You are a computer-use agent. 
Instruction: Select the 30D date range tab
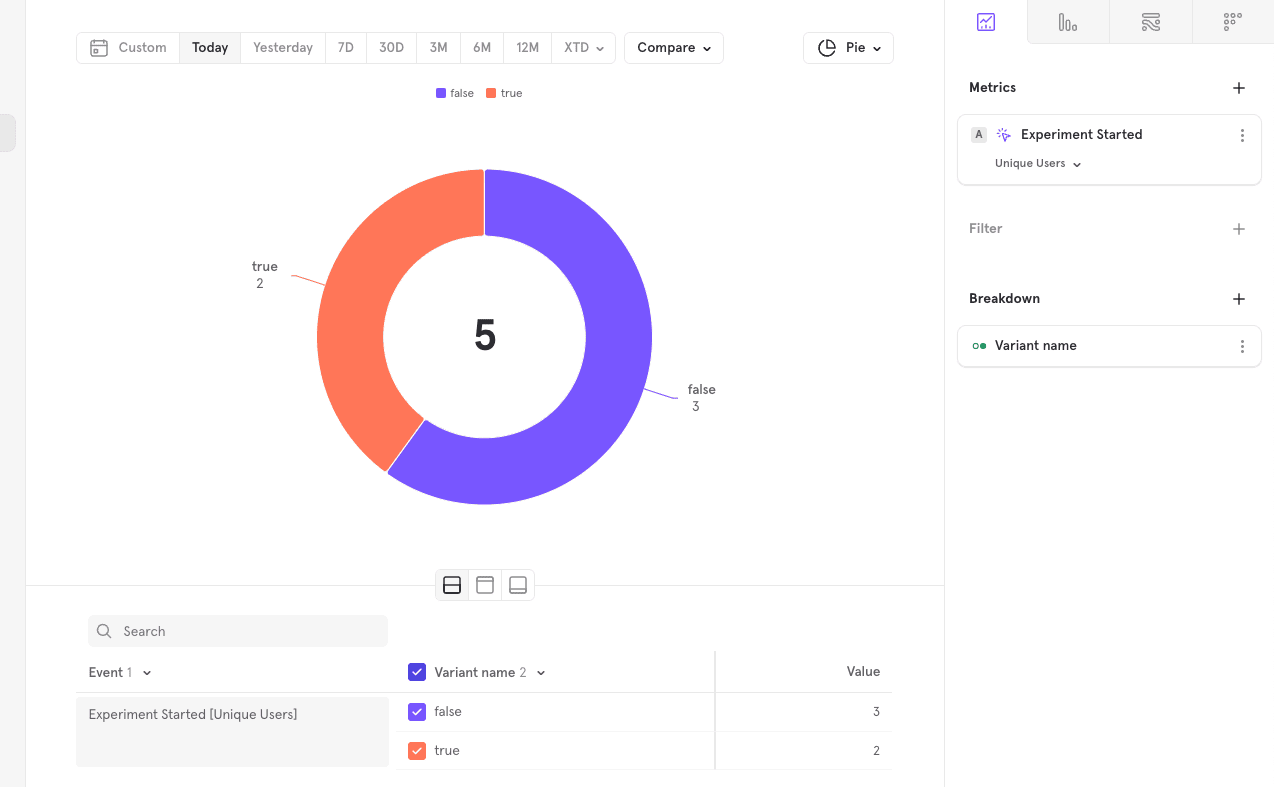coord(391,48)
